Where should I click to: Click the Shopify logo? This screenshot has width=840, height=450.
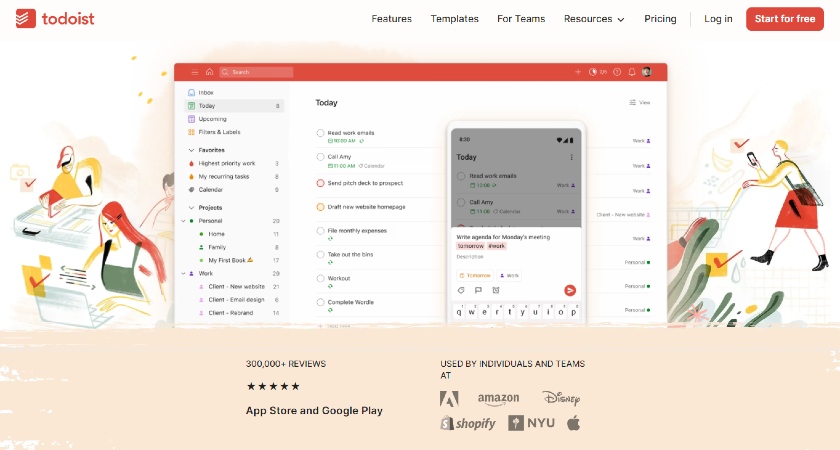pos(468,423)
